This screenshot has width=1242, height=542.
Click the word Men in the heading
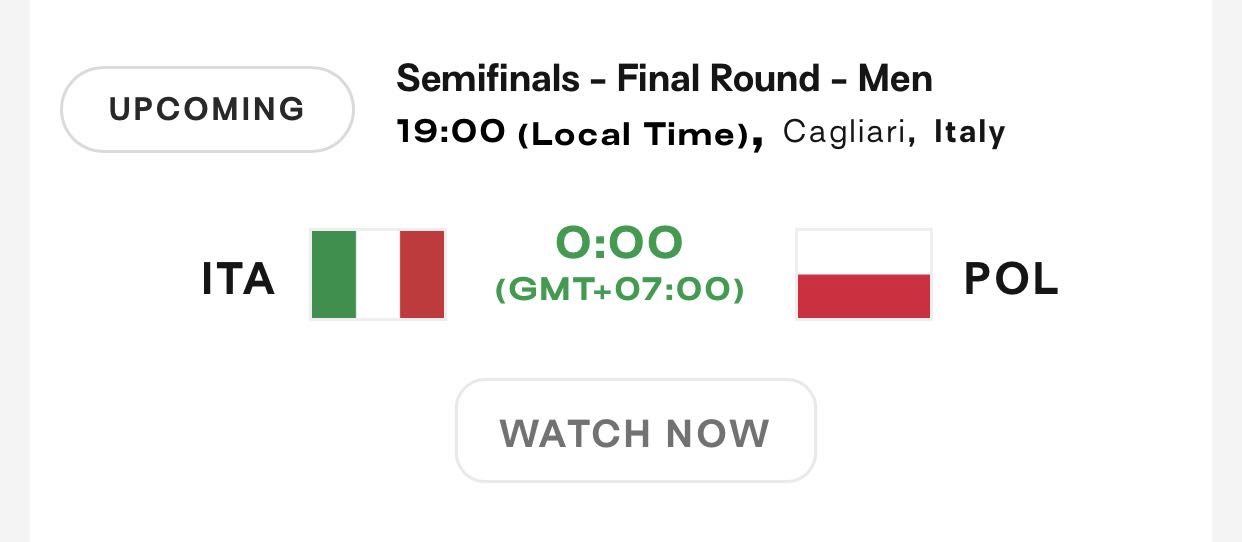895,78
